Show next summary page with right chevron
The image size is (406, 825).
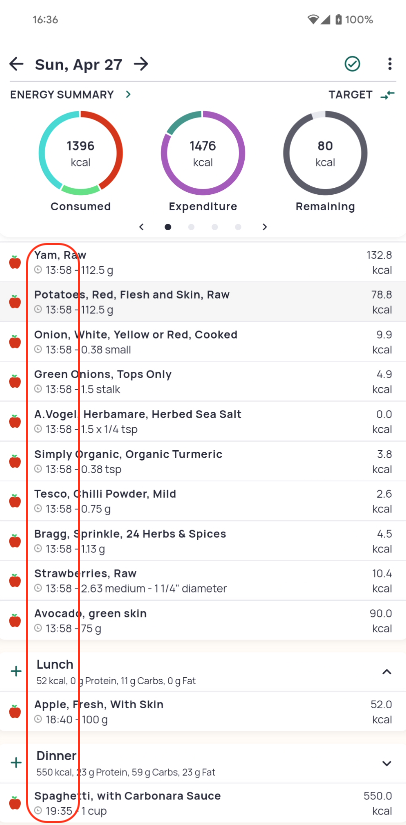tap(265, 227)
